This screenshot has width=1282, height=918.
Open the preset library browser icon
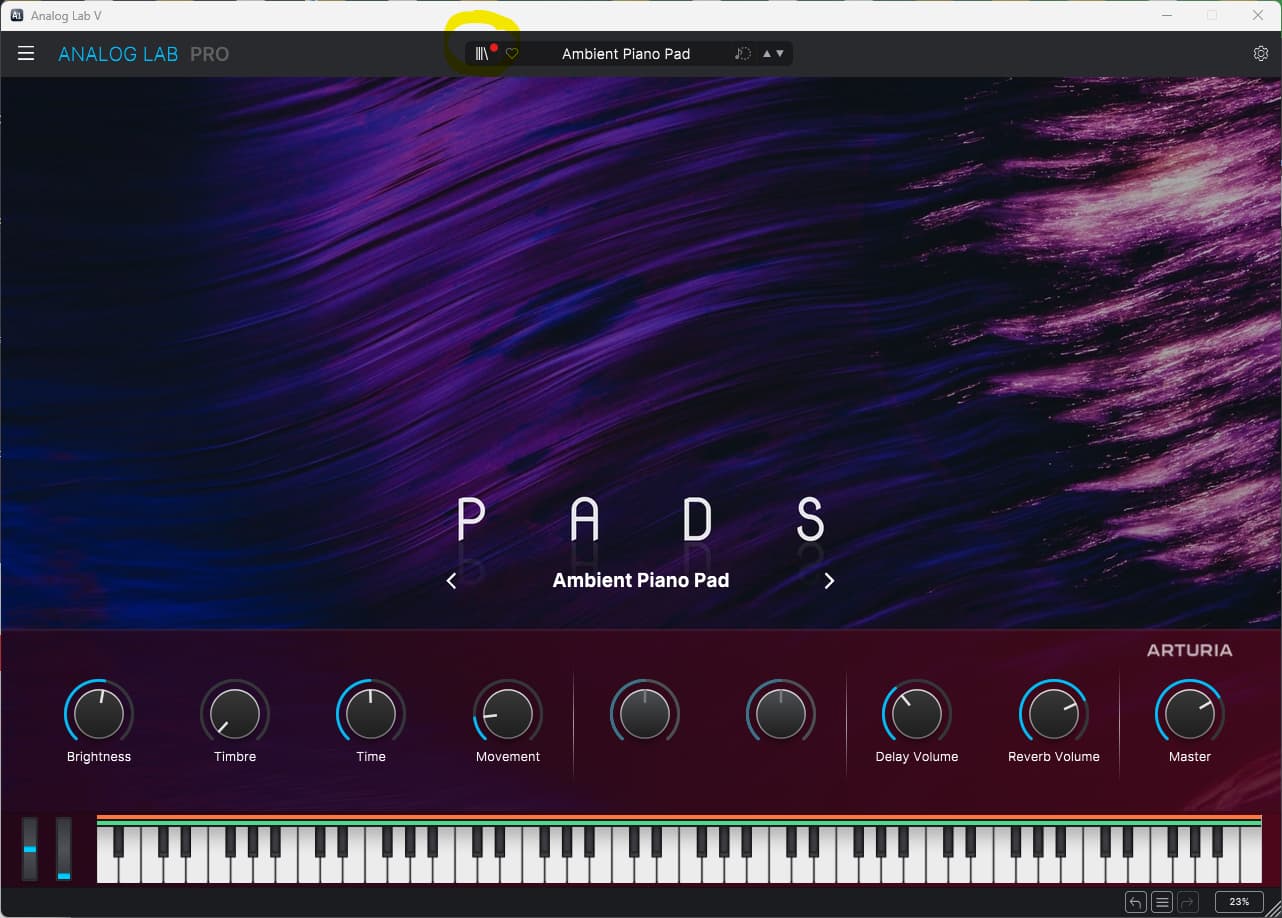click(x=482, y=54)
